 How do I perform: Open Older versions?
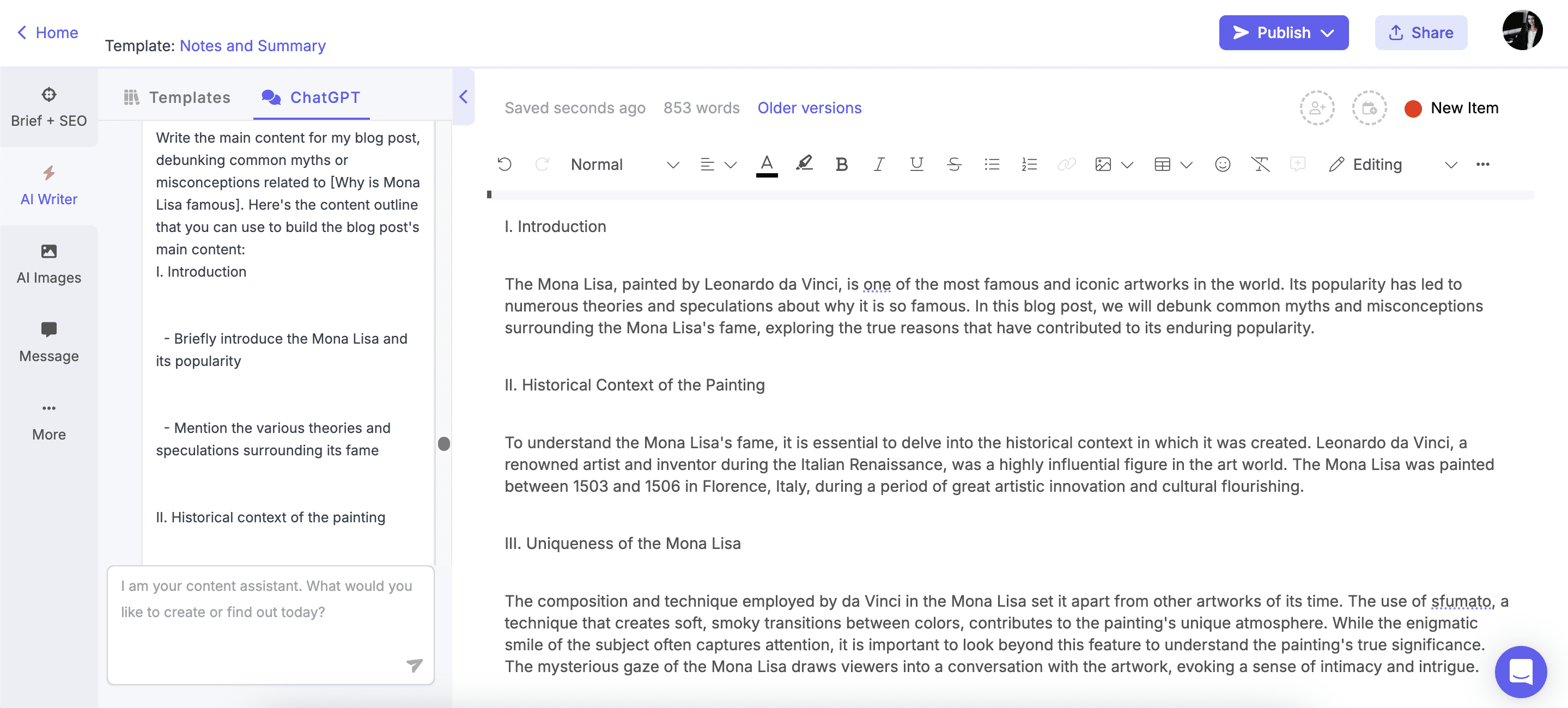point(809,108)
